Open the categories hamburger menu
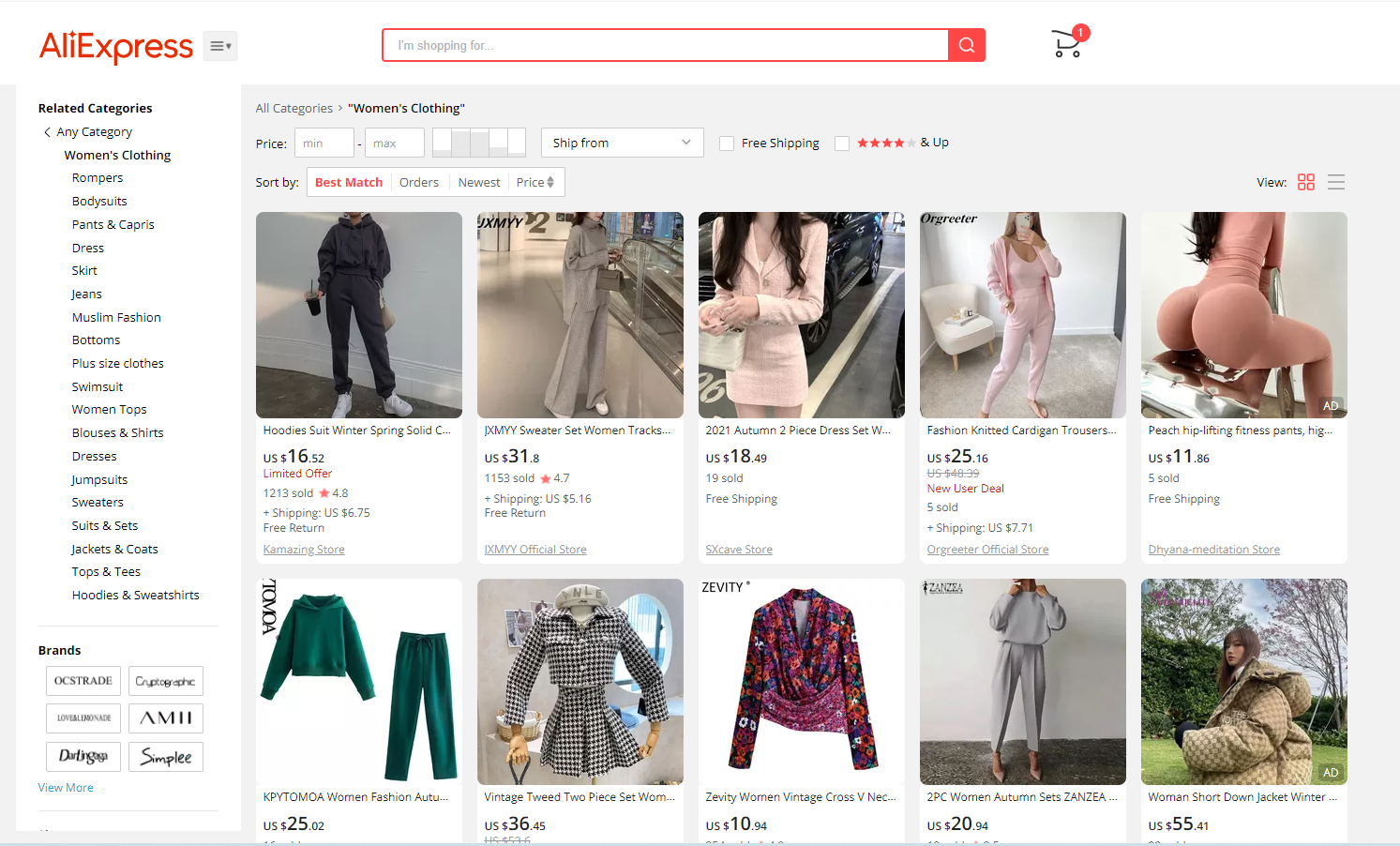Image resolution: width=1400 pixels, height=846 pixels. point(220,46)
